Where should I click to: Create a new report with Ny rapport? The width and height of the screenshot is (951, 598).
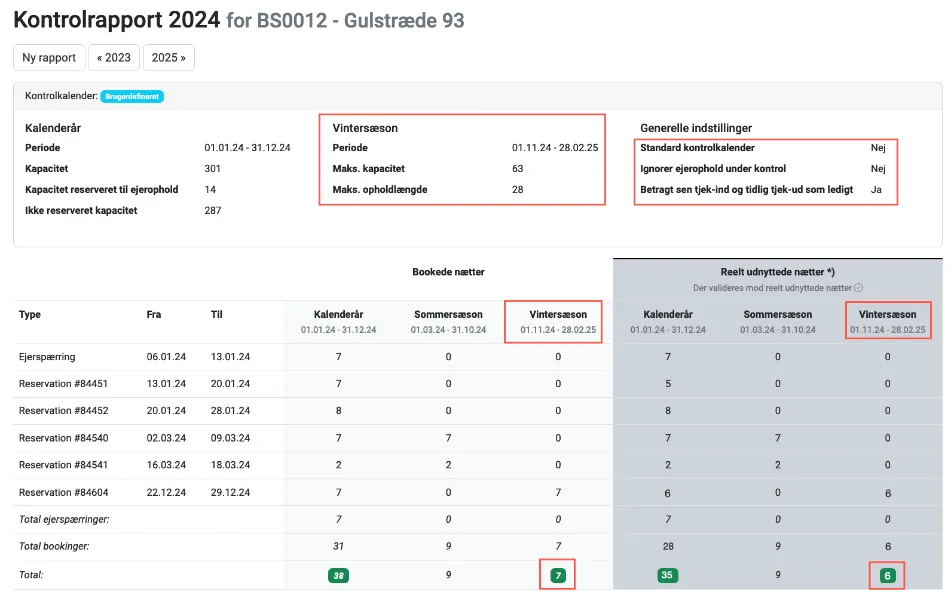click(49, 57)
